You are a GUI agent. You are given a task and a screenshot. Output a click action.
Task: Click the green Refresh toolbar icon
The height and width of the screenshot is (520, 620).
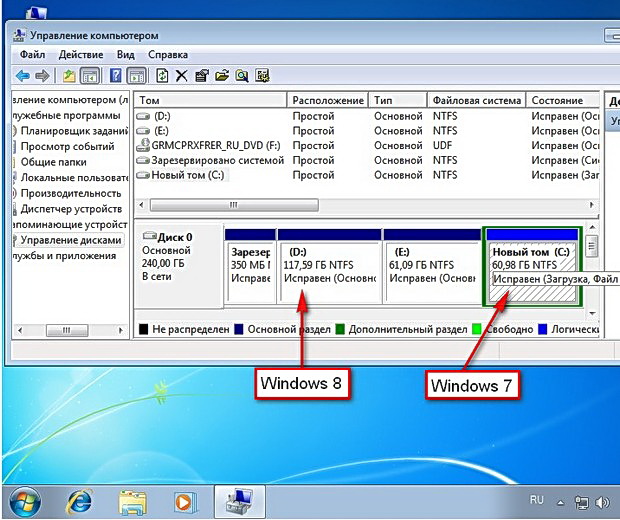pos(162,76)
